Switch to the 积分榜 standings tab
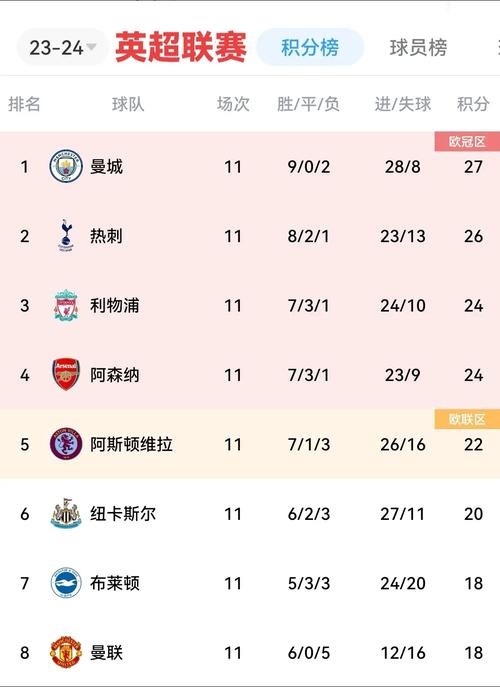Image resolution: width=500 pixels, height=687 pixels. pos(310,47)
